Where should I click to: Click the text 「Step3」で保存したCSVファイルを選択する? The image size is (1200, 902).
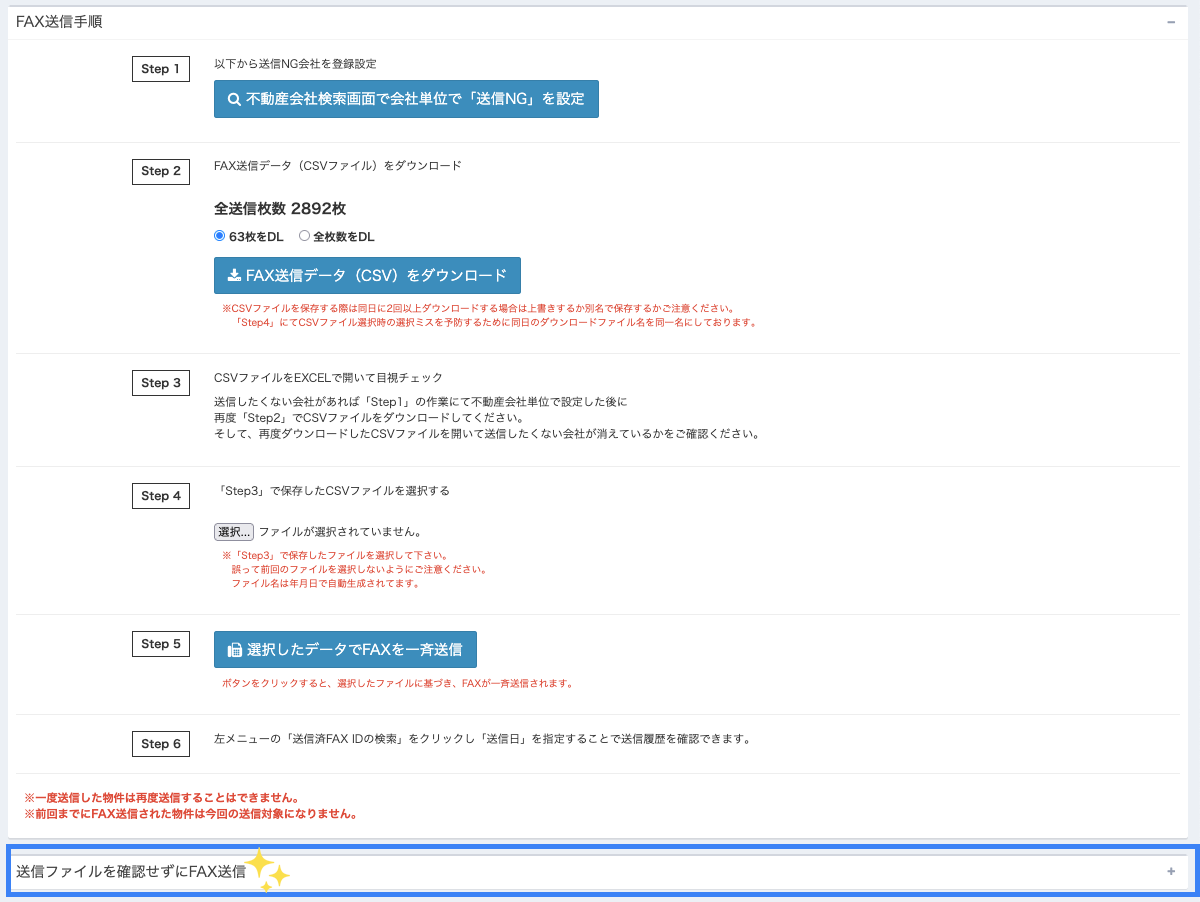tap(332, 491)
